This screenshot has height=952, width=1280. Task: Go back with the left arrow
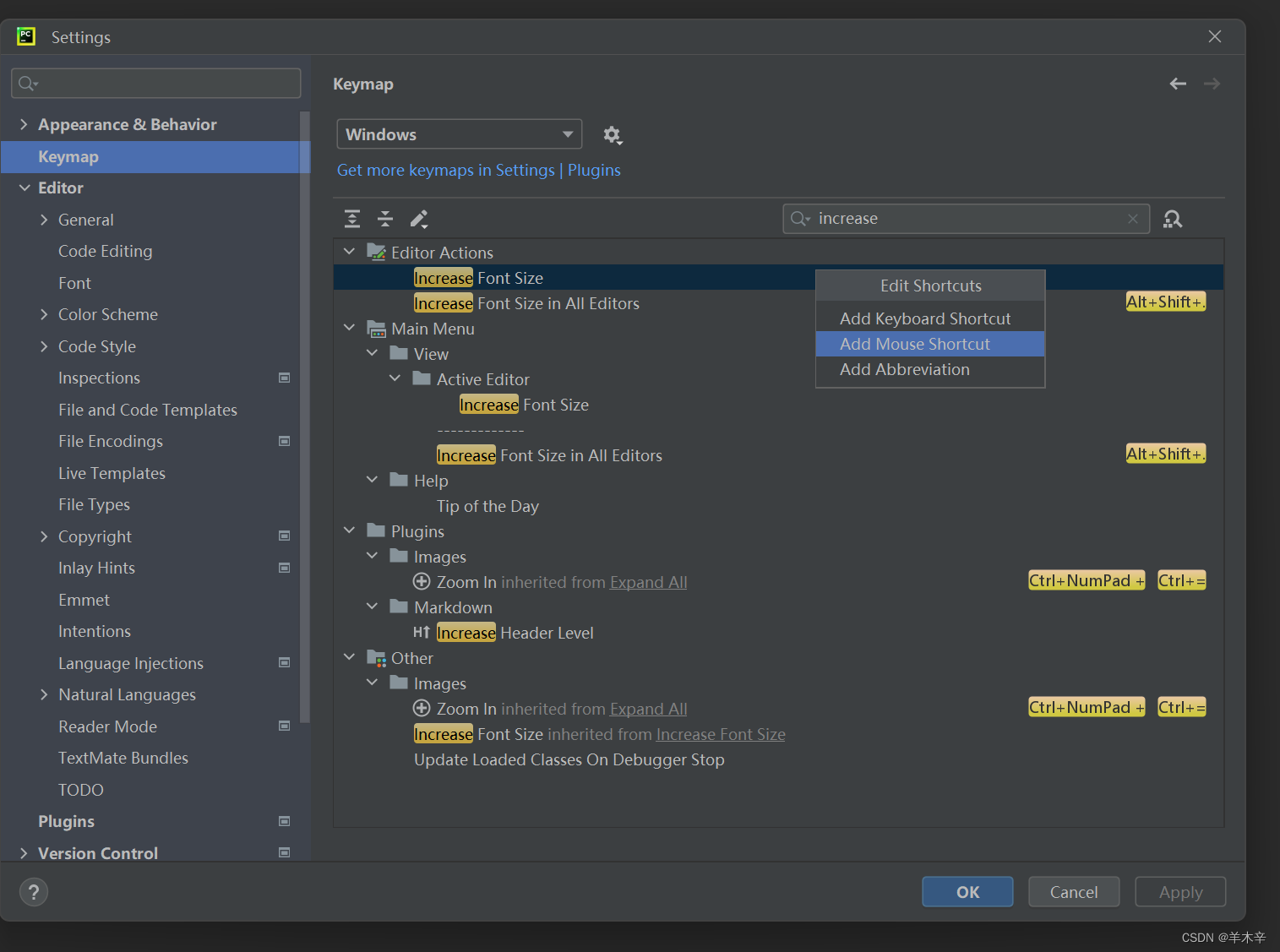(1178, 84)
